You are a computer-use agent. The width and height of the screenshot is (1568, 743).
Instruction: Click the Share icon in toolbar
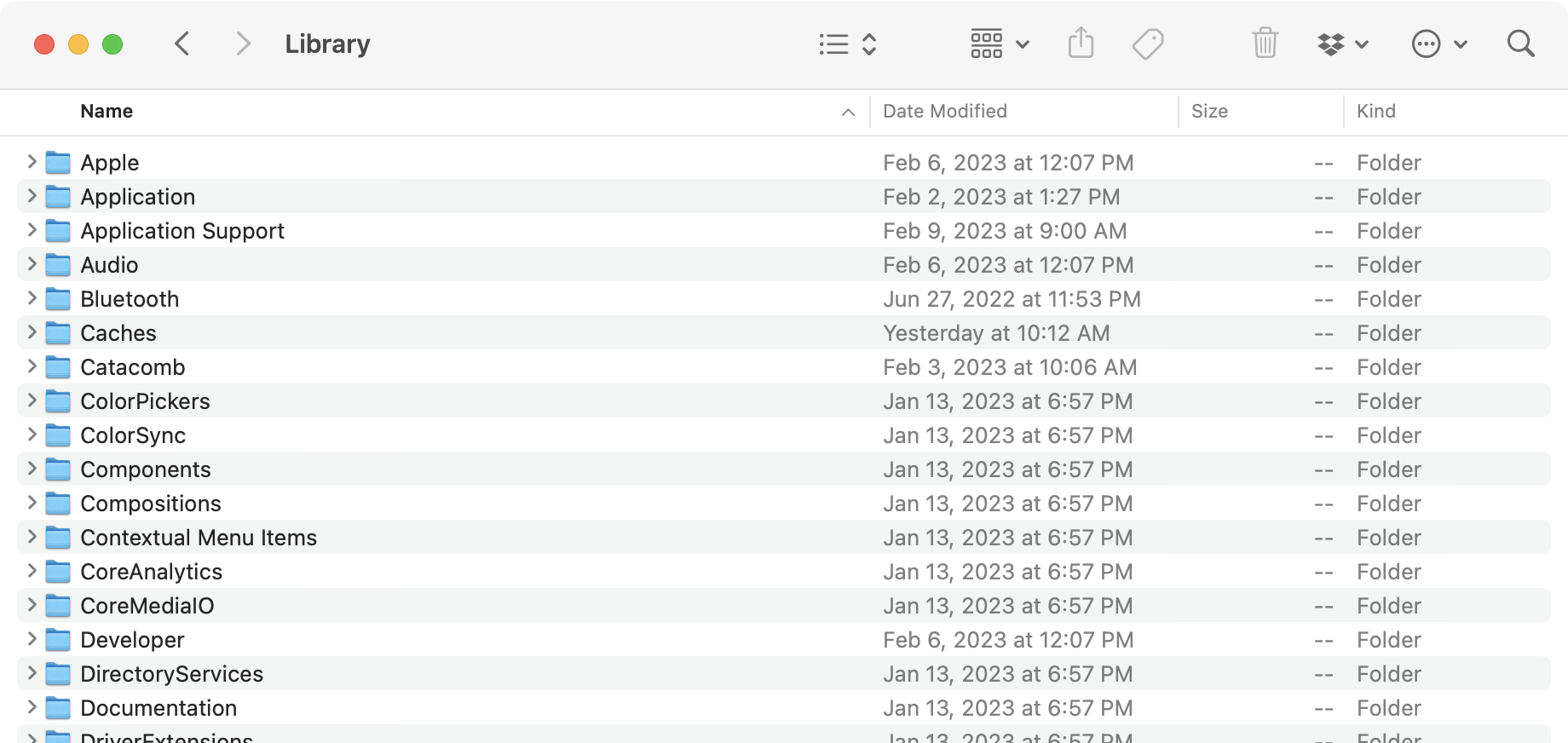1081,43
